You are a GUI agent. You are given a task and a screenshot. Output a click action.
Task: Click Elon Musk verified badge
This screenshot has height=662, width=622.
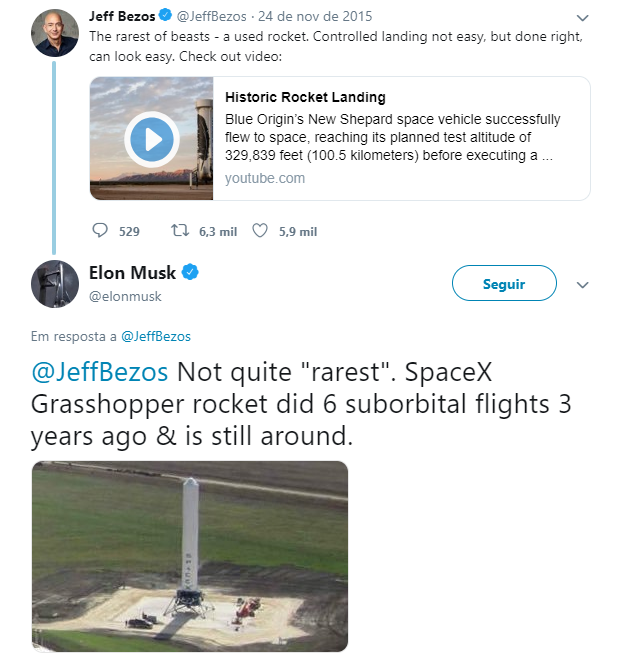pyautogui.click(x=190, y=273)
